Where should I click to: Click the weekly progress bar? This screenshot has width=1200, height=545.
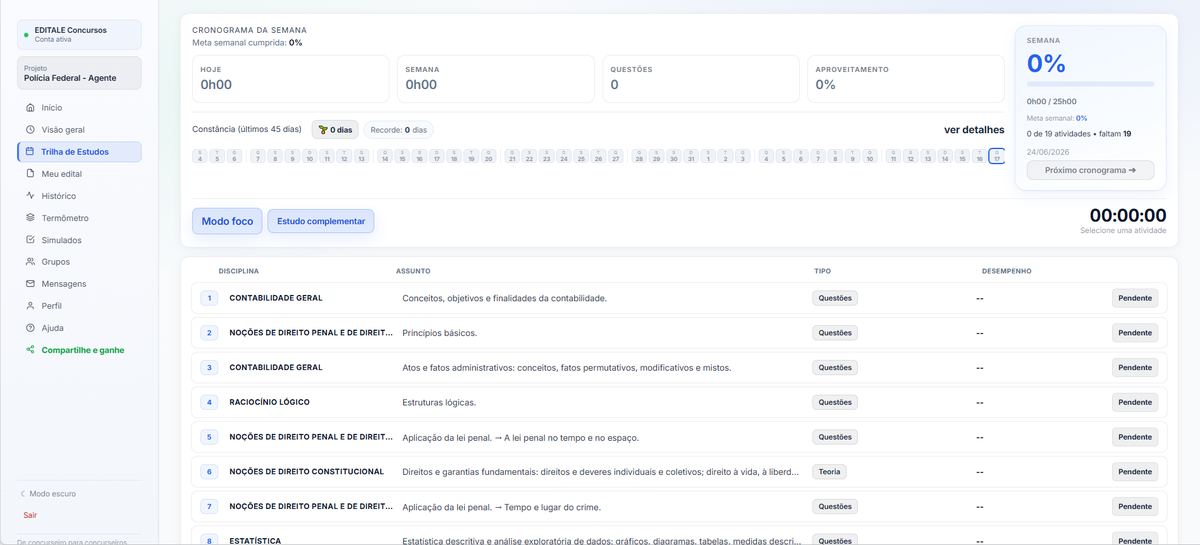[x=1090, y=84]
